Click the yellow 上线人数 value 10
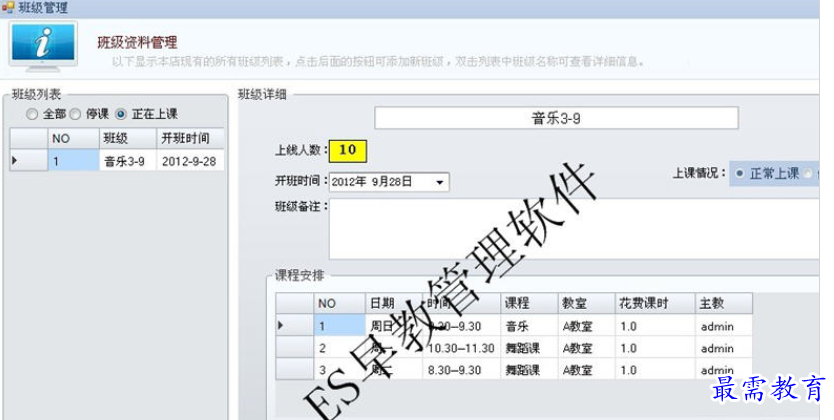This screenshot has height=420, width=834. pyautogui.click(x=348, y=150)
